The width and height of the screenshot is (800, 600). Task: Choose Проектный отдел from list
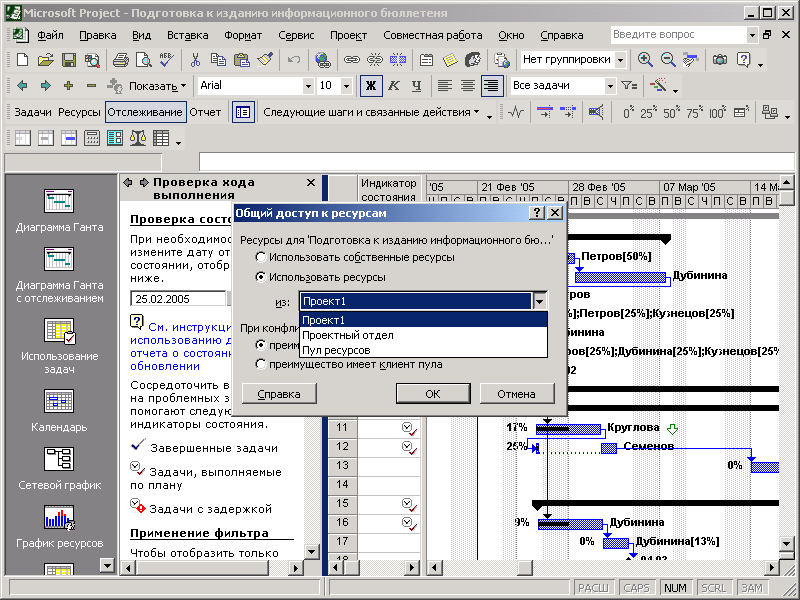click(x=423, y=335)
